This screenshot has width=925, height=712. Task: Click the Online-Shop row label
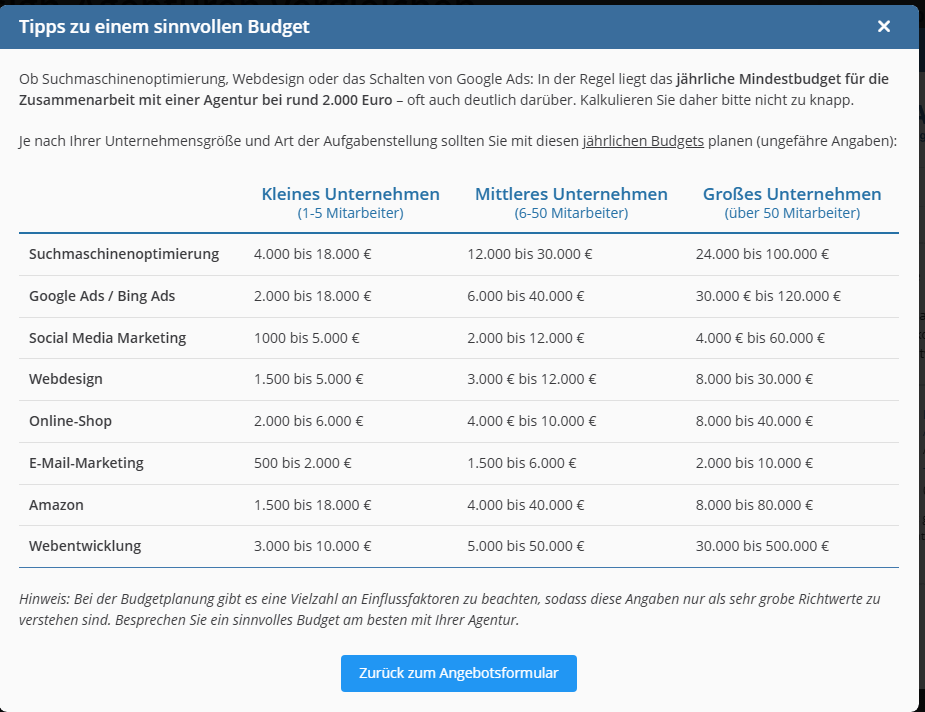point(70,421)
